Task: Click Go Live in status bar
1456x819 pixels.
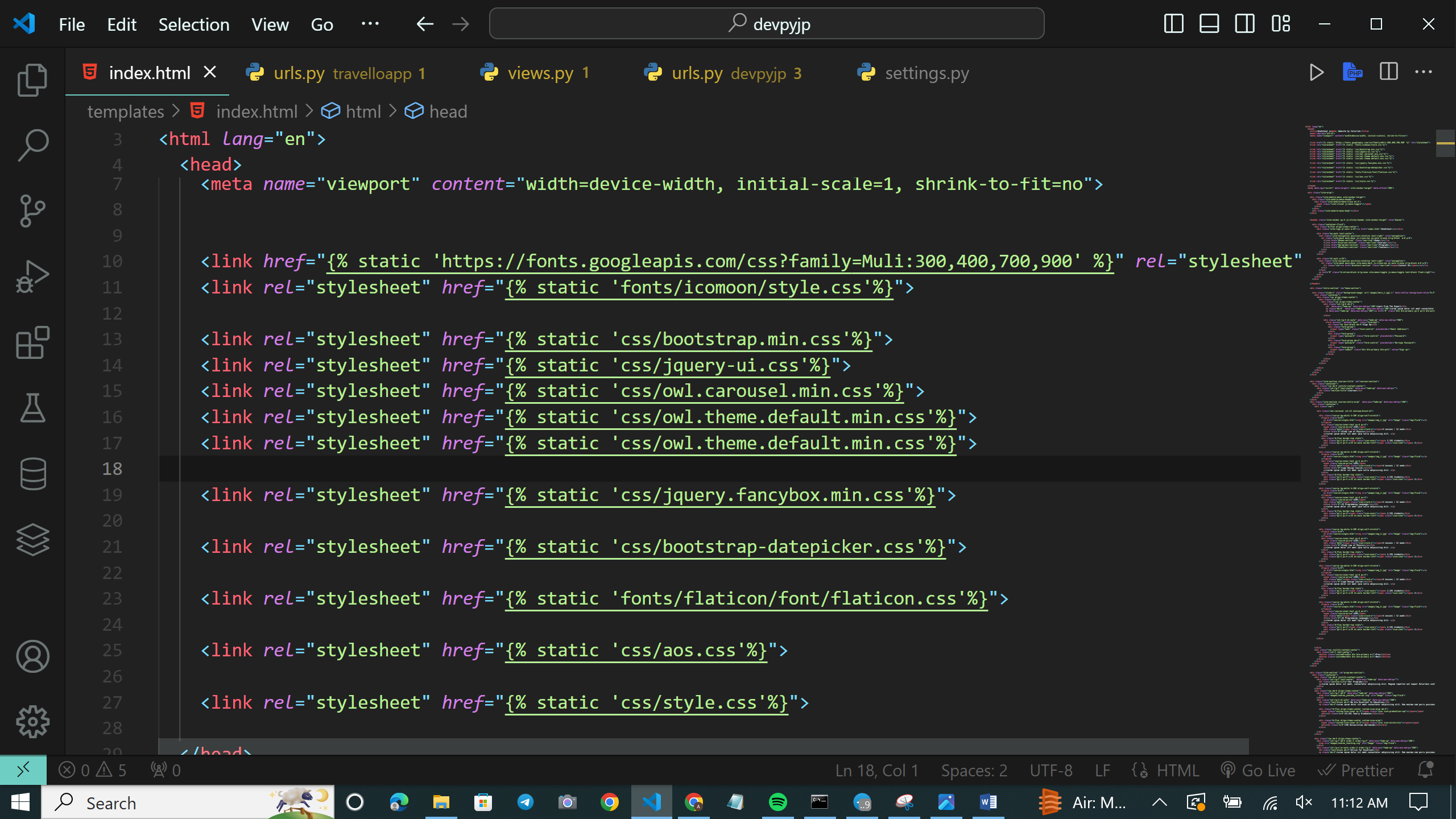Action: click(1258, 770)
